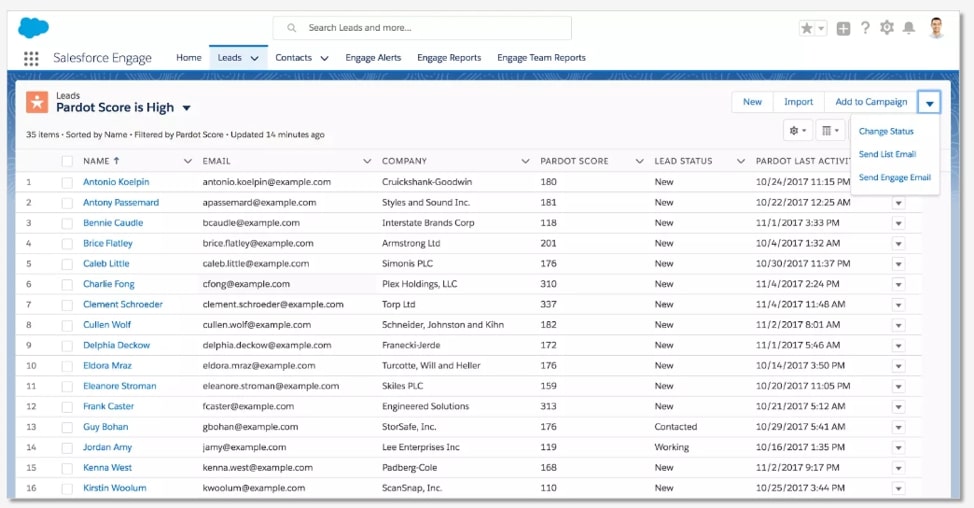Click the Working lead status cell
Image resolution: width=974 pixels, height=508 pixels.
pyautogui.click(x=671, y=447)
